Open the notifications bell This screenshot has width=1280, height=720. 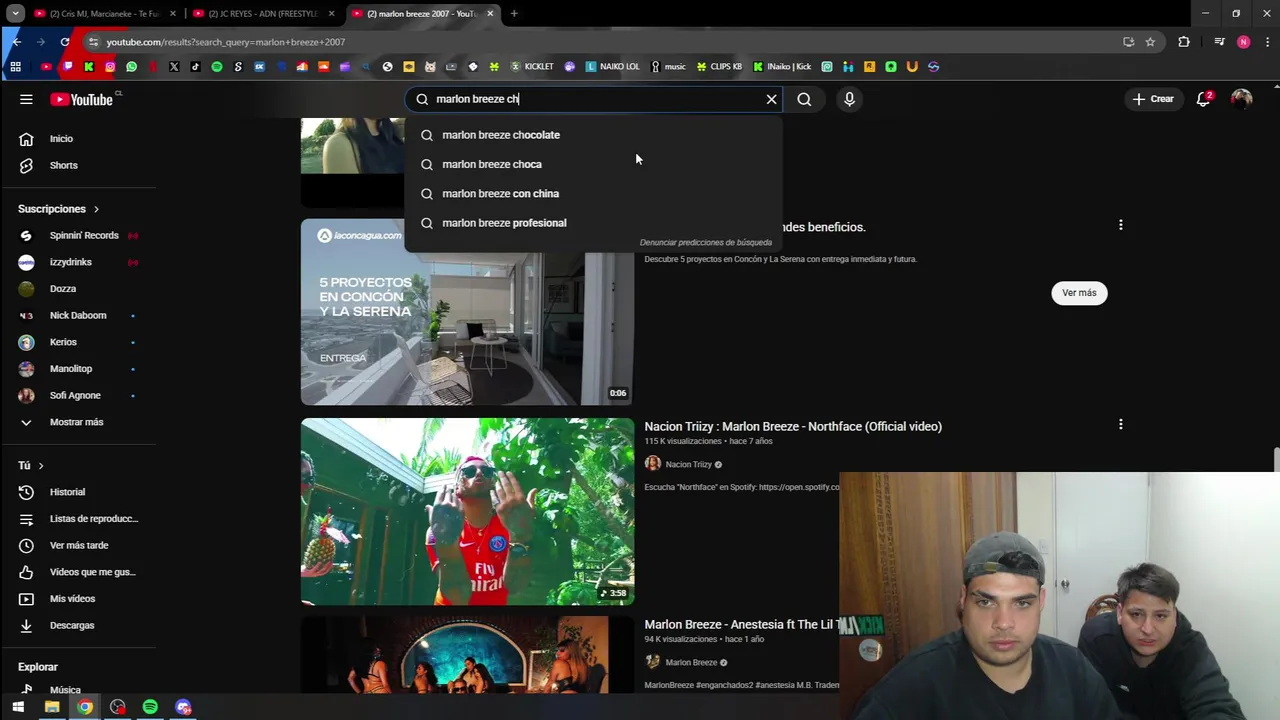pyautogui.click(x=1204, y=99)
